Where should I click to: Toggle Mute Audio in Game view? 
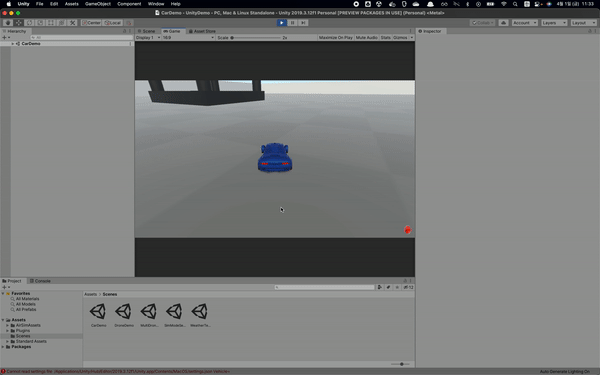[x=367, y=38]
